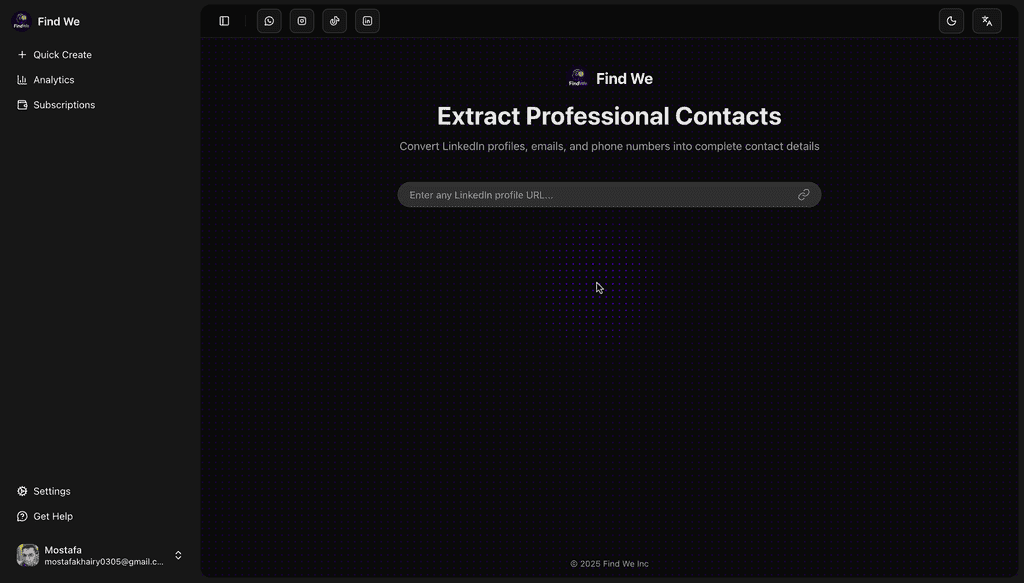
Task: Open the WhatsApp tool icon
Action: [x=269, y=21]
